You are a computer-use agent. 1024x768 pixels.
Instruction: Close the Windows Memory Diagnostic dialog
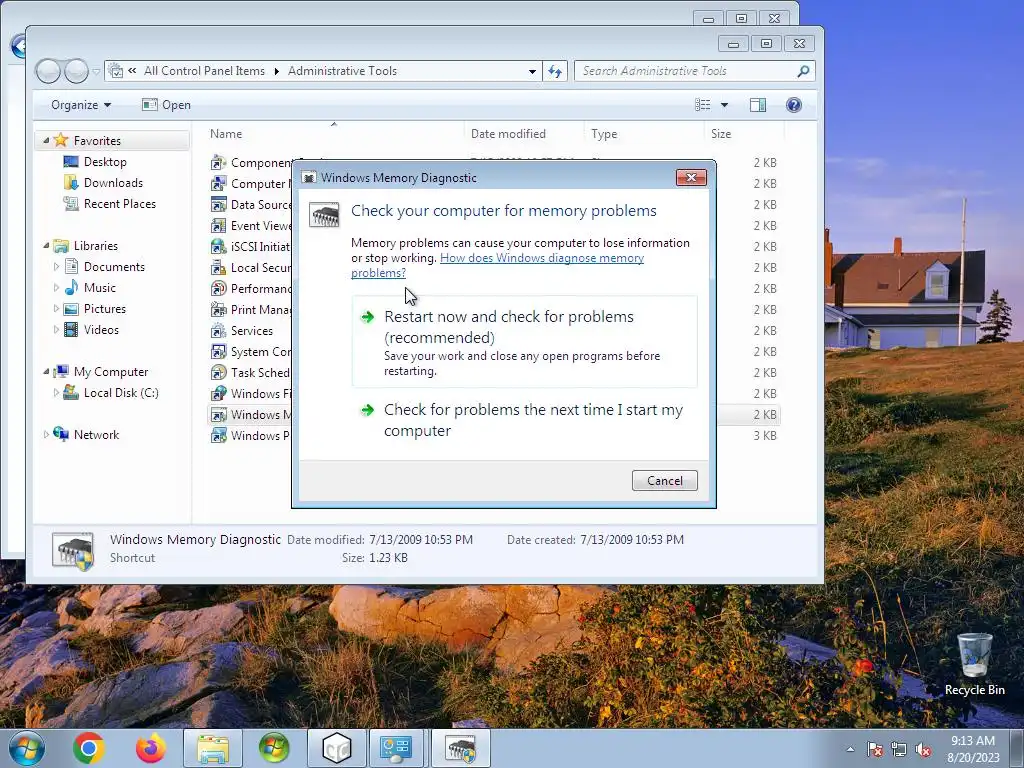point(691,178)
